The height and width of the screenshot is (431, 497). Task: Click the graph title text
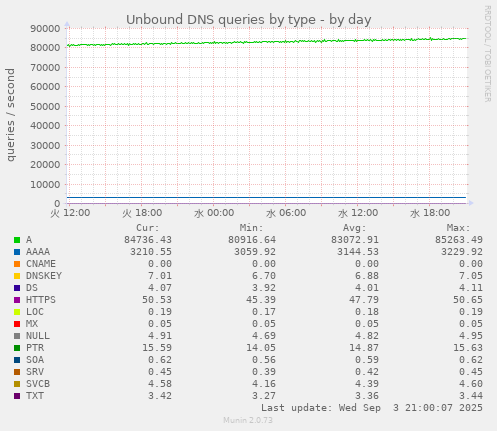[x=248, y=20]
